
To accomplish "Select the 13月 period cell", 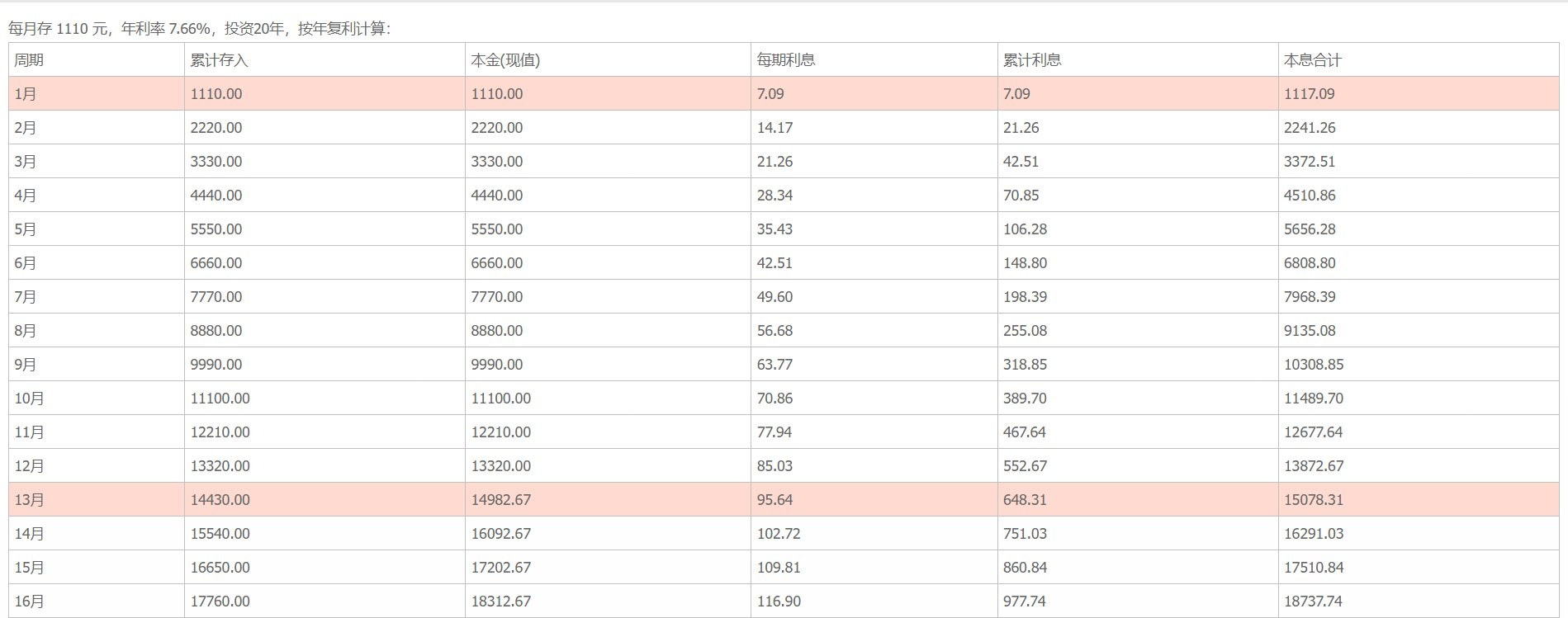I will tap(96, 500).
